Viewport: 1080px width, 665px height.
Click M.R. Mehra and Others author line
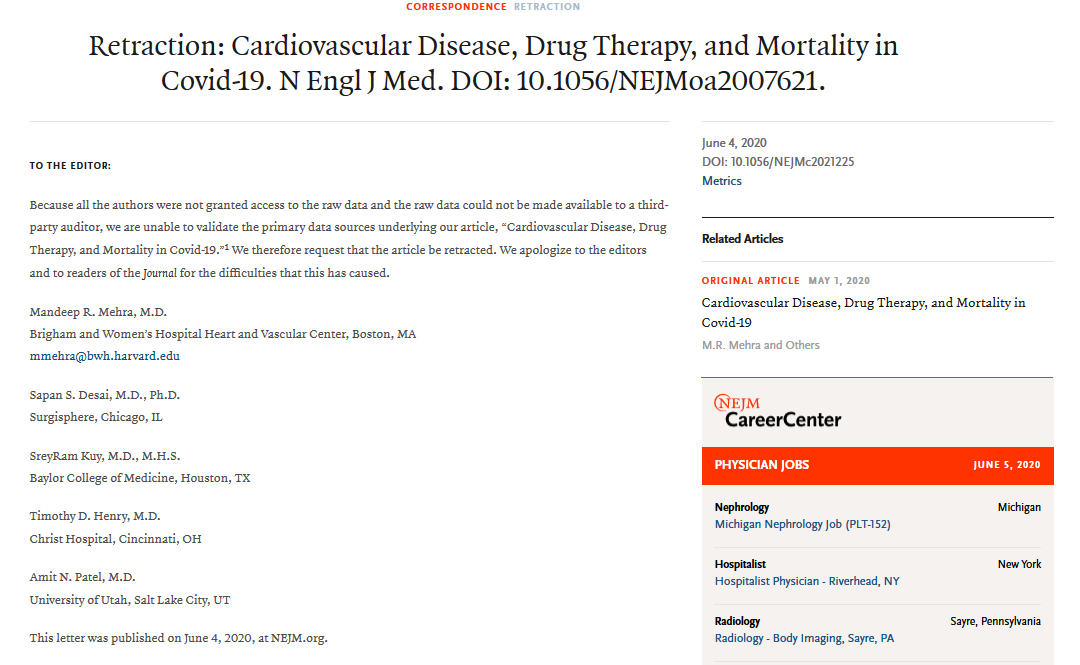tap(760, 345)
